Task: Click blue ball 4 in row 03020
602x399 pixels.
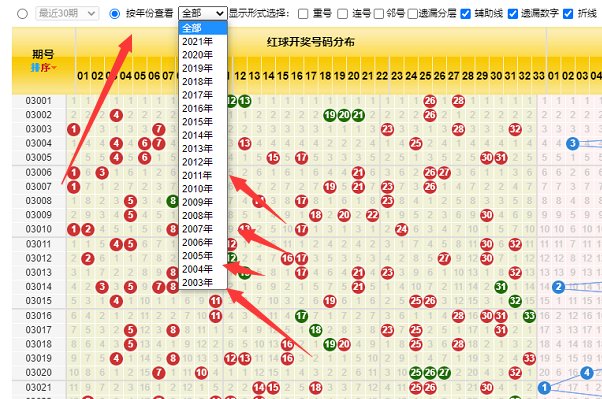Action: pos(587,373)
